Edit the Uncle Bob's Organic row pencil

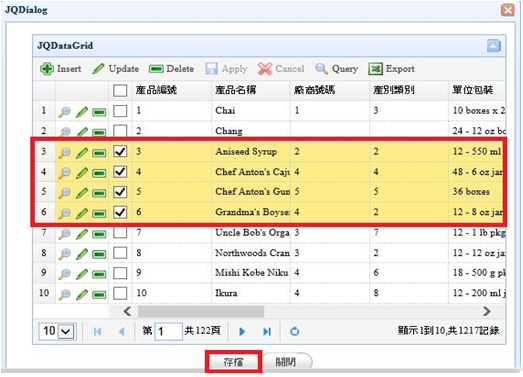click(82, 234)
